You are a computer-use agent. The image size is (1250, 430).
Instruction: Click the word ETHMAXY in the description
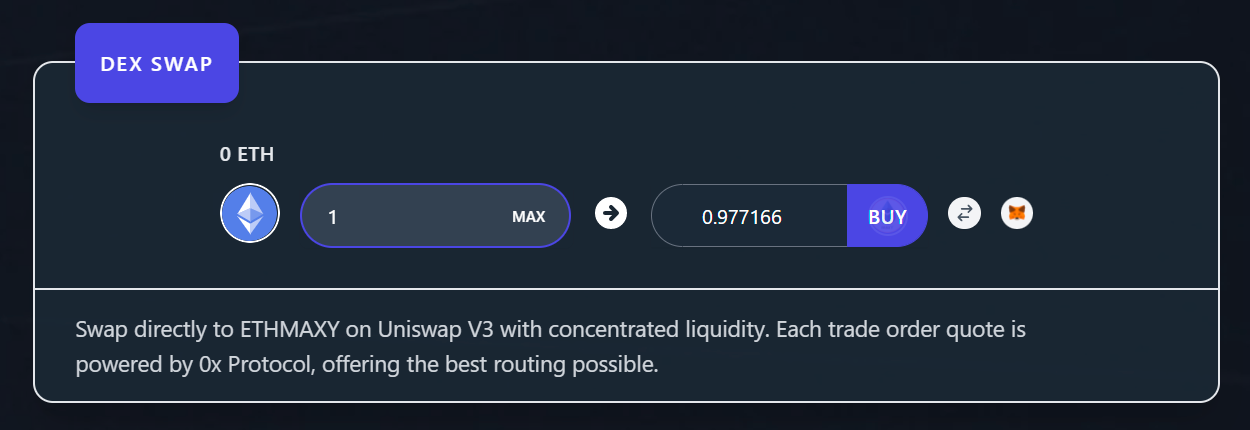282,329
